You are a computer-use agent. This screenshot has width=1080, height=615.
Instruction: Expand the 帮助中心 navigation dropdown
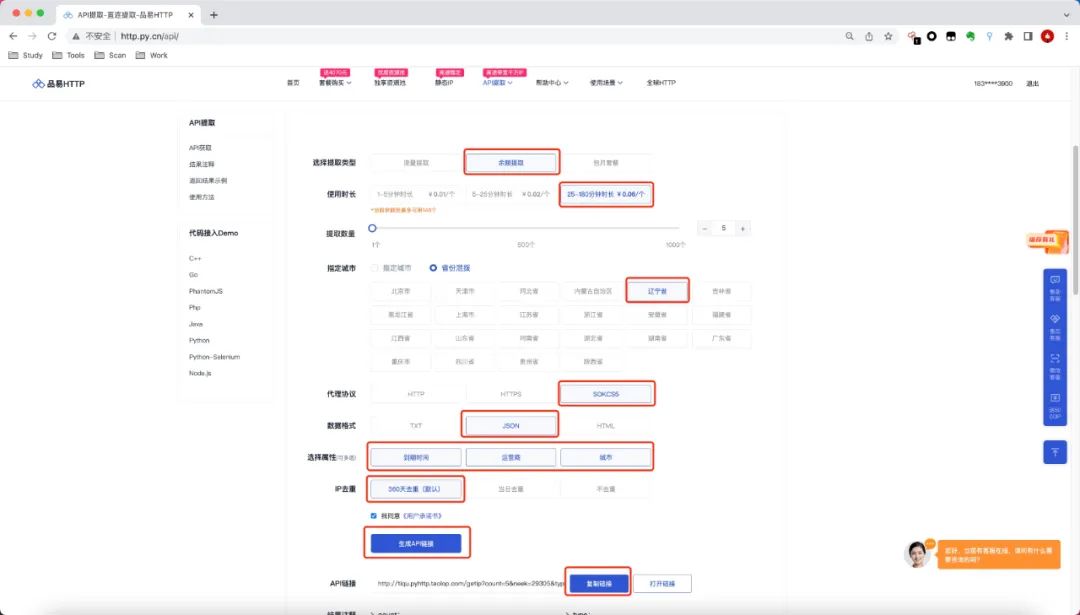point(552,83)
